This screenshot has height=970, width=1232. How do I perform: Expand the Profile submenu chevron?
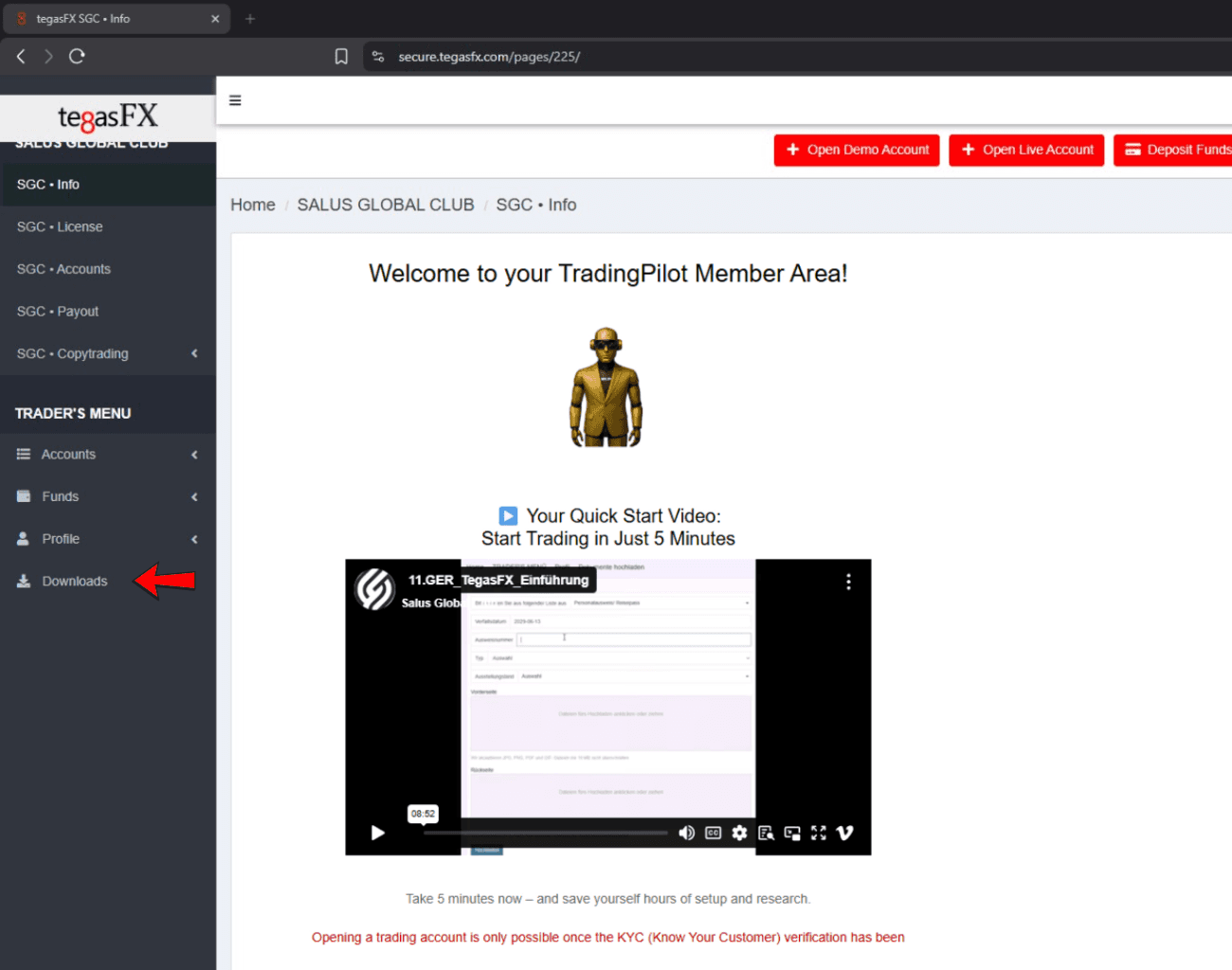click(x=194, y=539)
